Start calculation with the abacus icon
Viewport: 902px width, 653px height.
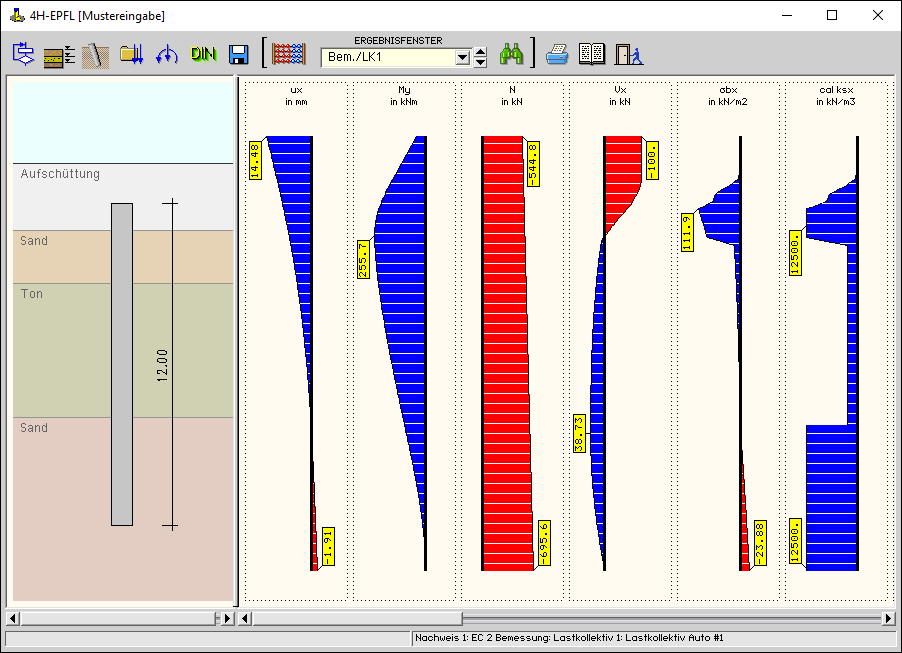click(x=288, y=54)
